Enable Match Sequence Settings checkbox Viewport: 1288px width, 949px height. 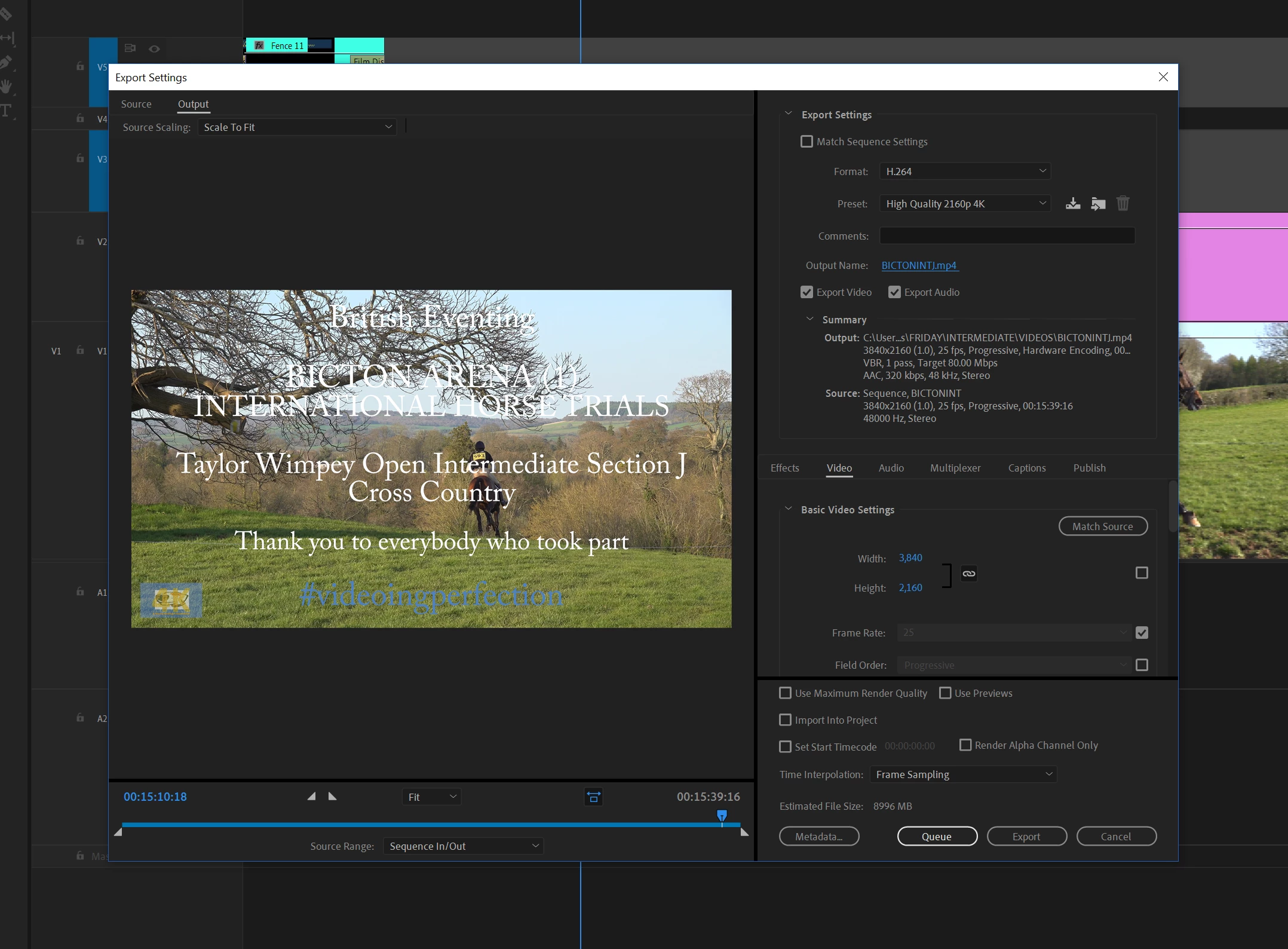(x=806, y=142)
